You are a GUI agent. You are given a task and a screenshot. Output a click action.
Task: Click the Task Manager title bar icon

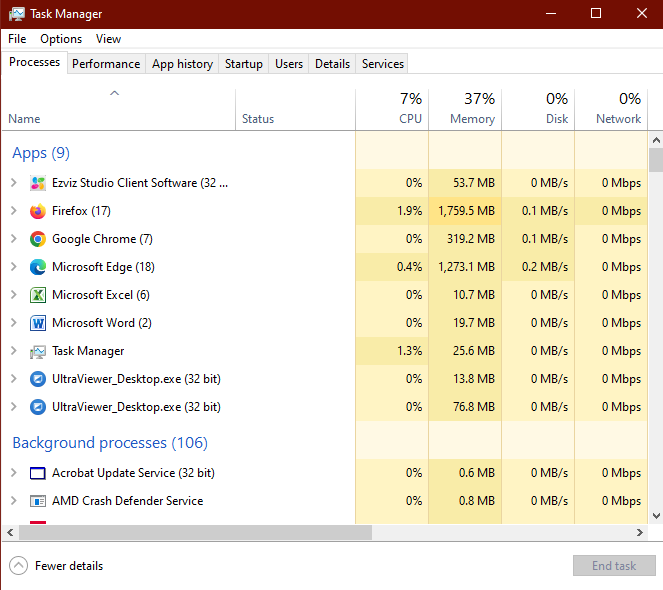[16, 14]
